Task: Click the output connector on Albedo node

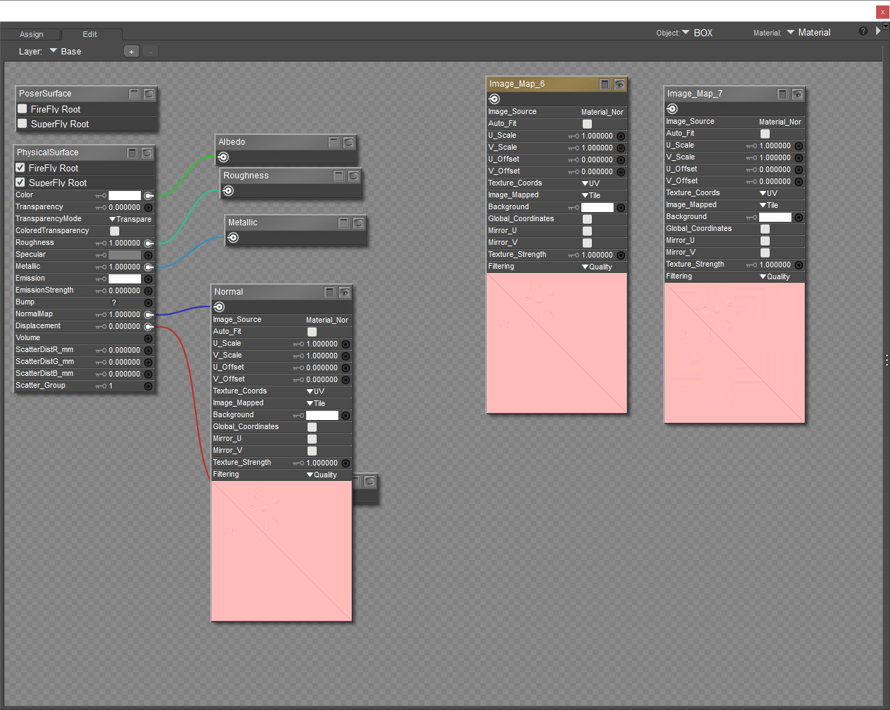Action: pyautogui.click(x=224, y=157)
